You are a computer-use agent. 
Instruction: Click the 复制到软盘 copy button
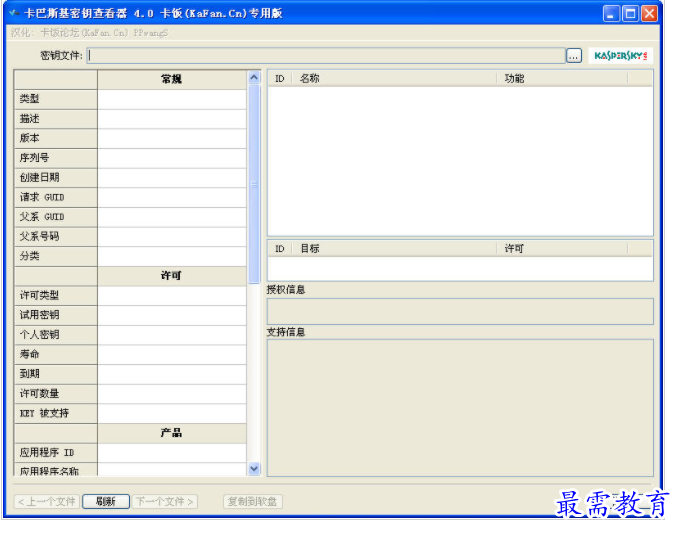[253, 502]
